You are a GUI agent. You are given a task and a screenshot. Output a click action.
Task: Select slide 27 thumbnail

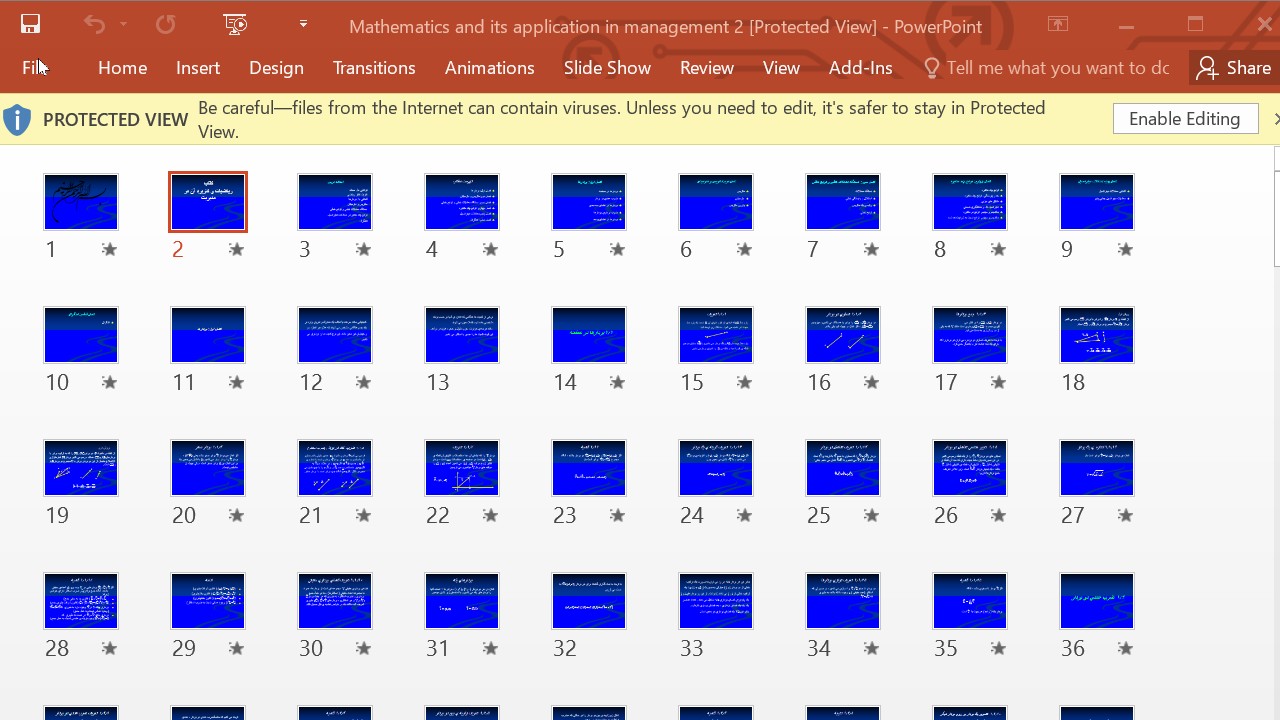pos(1097,468)
